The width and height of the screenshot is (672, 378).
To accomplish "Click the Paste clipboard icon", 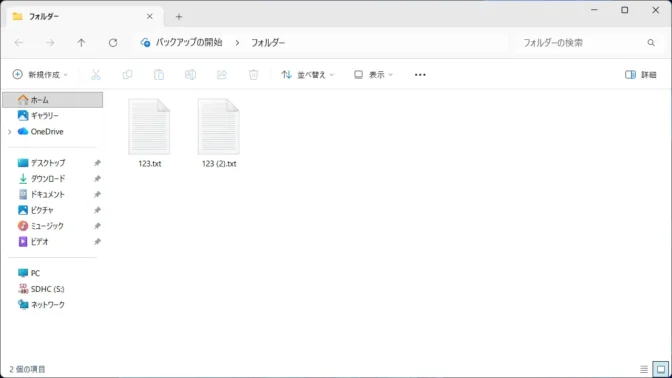I will point(159,75).
